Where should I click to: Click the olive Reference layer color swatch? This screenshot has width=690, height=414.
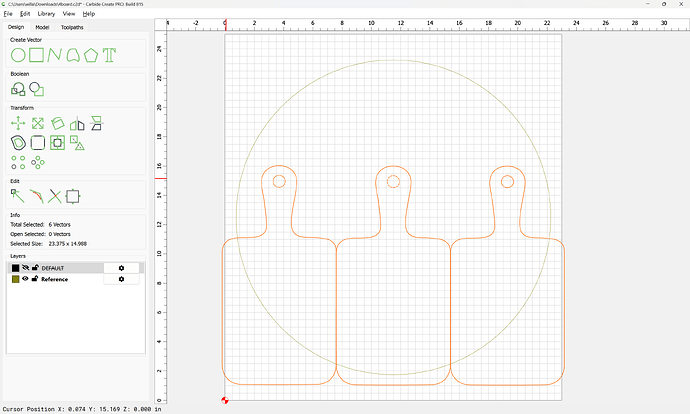15,279
